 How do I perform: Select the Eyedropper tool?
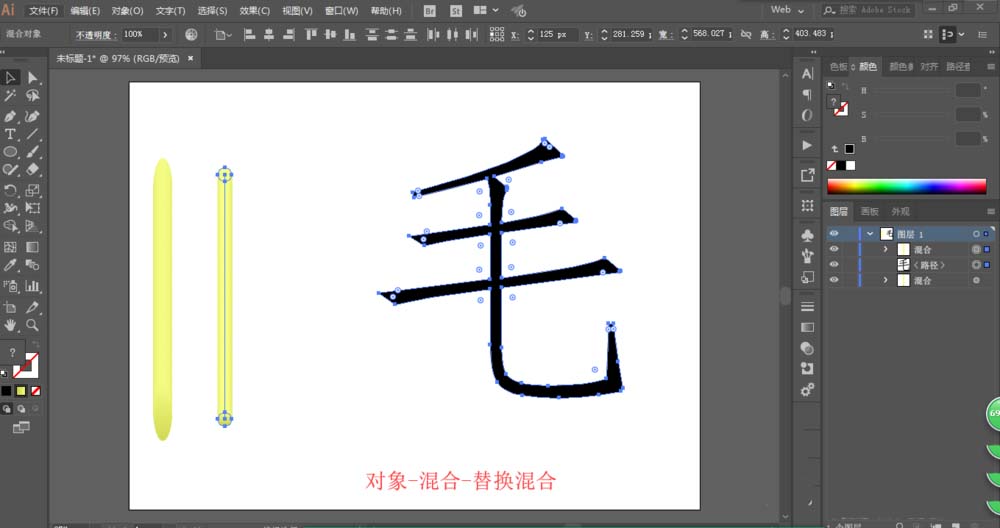[x=10, y=265]
